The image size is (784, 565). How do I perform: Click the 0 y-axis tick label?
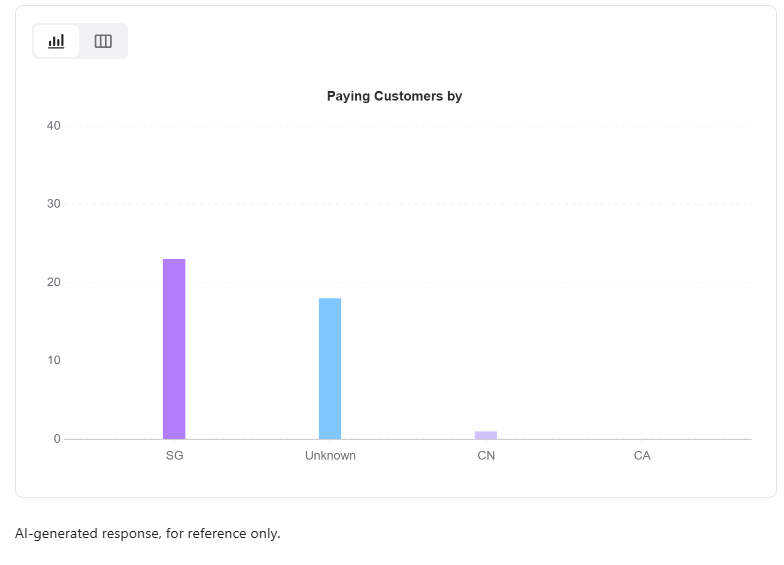tap(57, 439)
